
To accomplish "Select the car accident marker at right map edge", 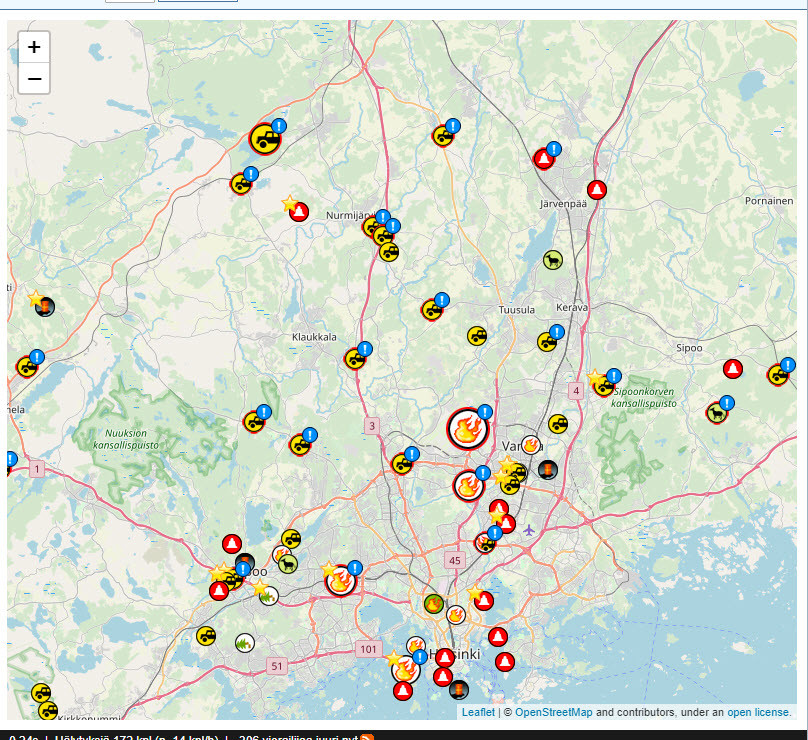I will click(778, 375).
